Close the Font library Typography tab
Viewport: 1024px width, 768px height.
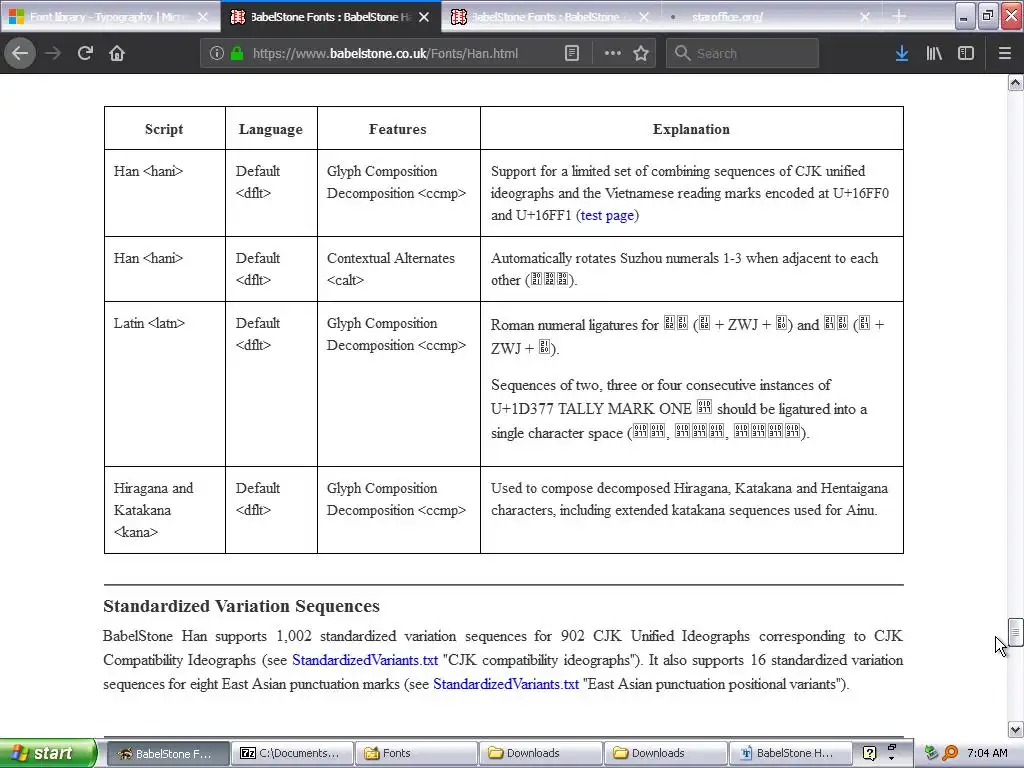pyautogui.click(x=203, y=17)
